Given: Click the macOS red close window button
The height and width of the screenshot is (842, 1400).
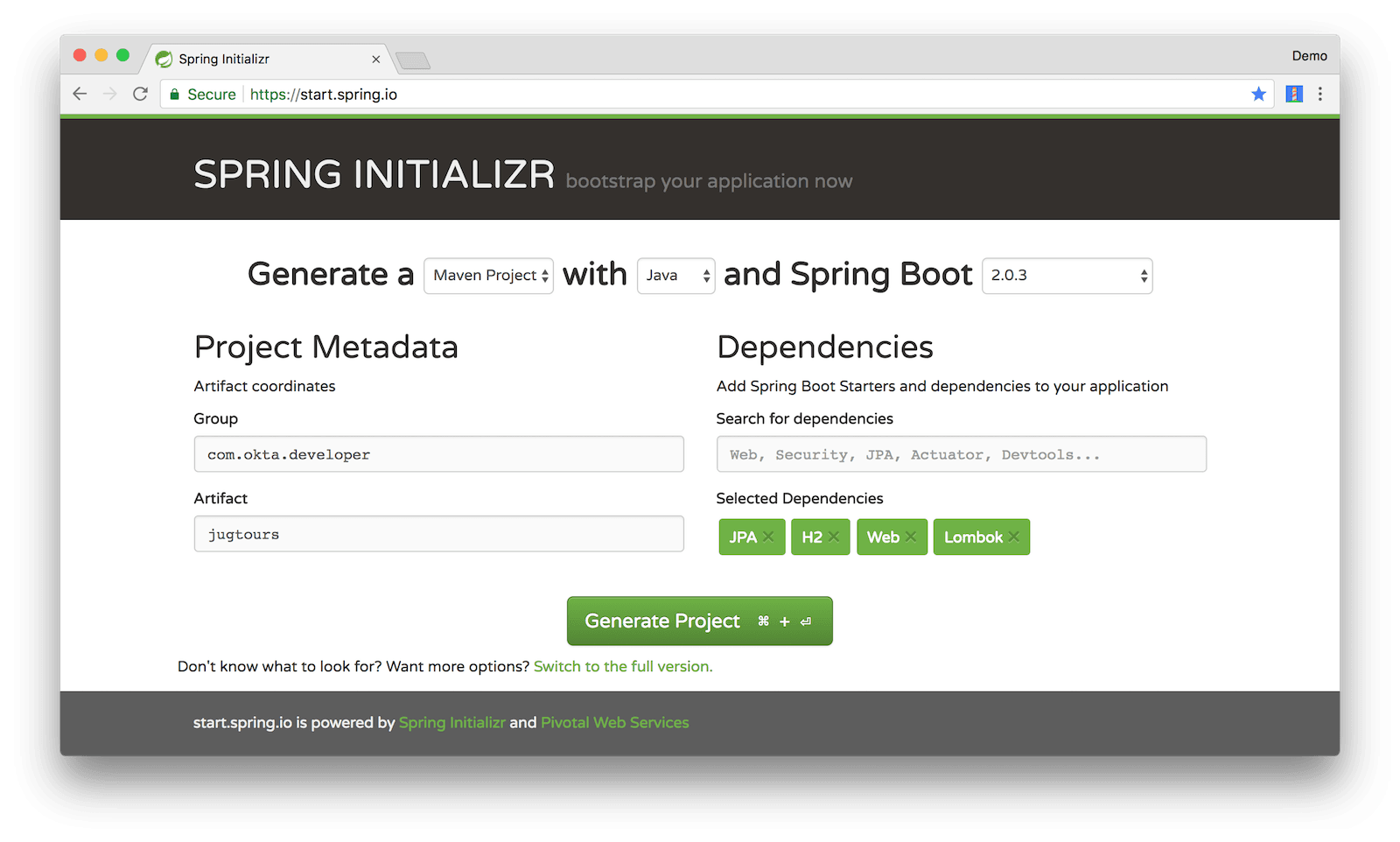Looking at the screenshot, I should click(x=80, y=55).
